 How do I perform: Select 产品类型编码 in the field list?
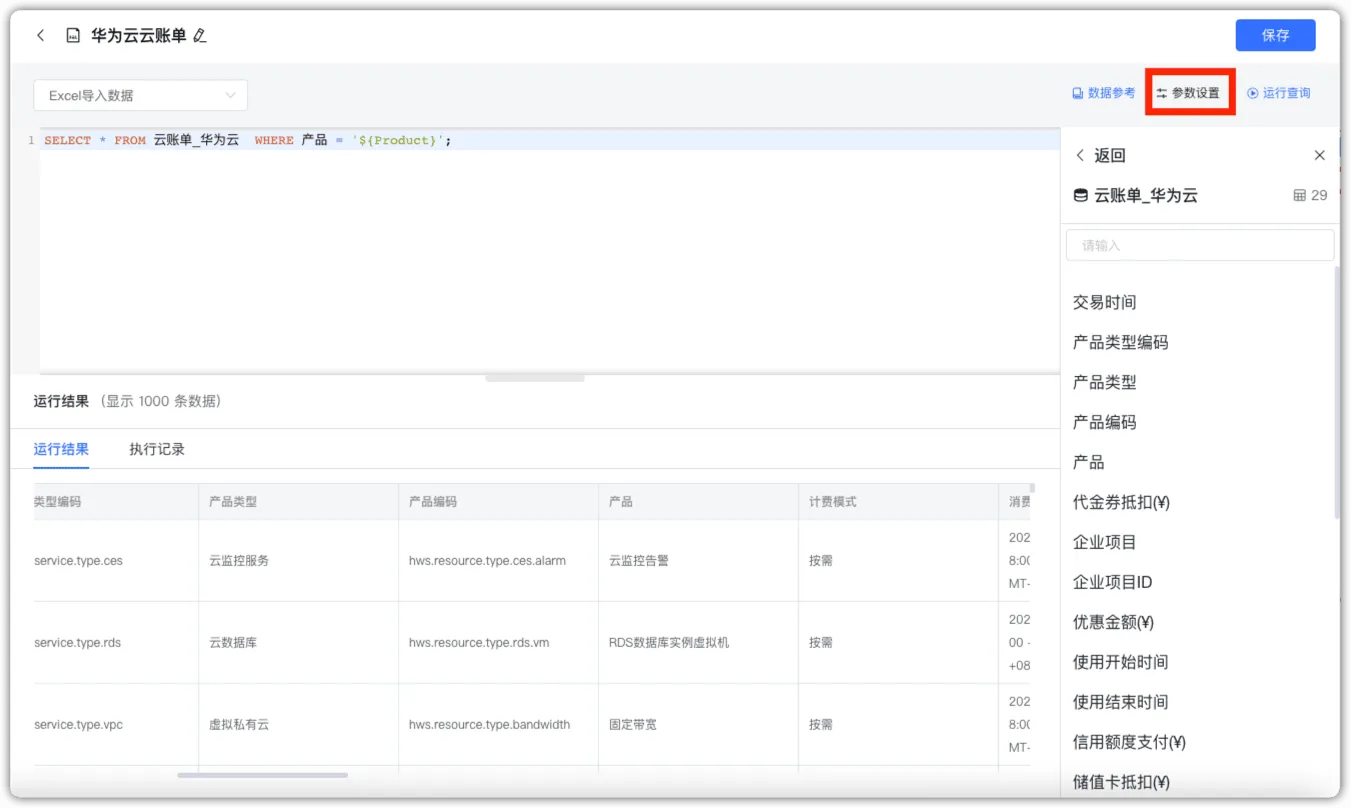pyautogui.click(x=1120, y=342)
